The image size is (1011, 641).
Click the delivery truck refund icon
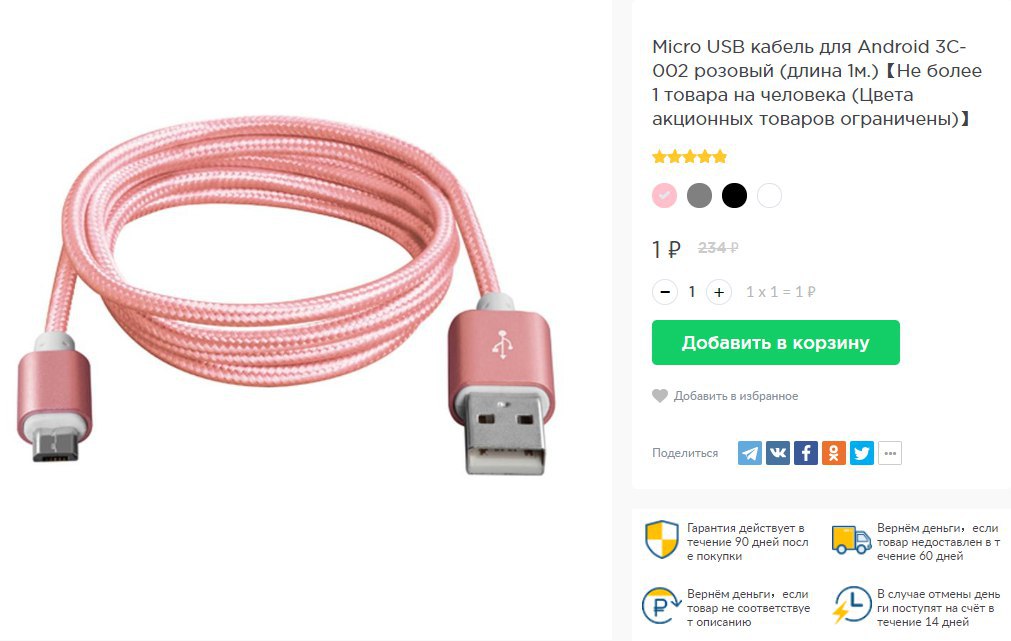(x=851, y=540)
